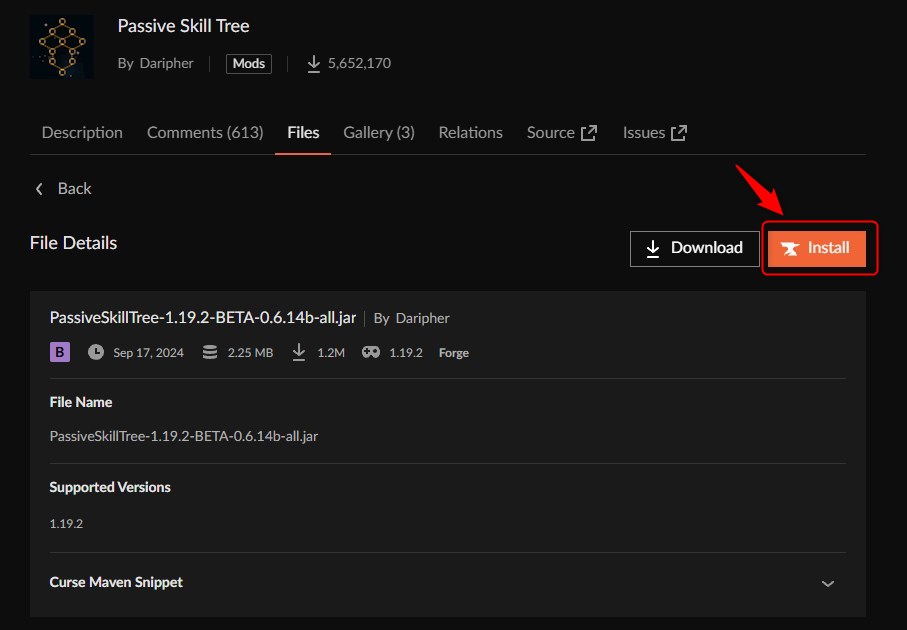Click the Mods category badge
This screenshot has width=907, height=630.
249,64
